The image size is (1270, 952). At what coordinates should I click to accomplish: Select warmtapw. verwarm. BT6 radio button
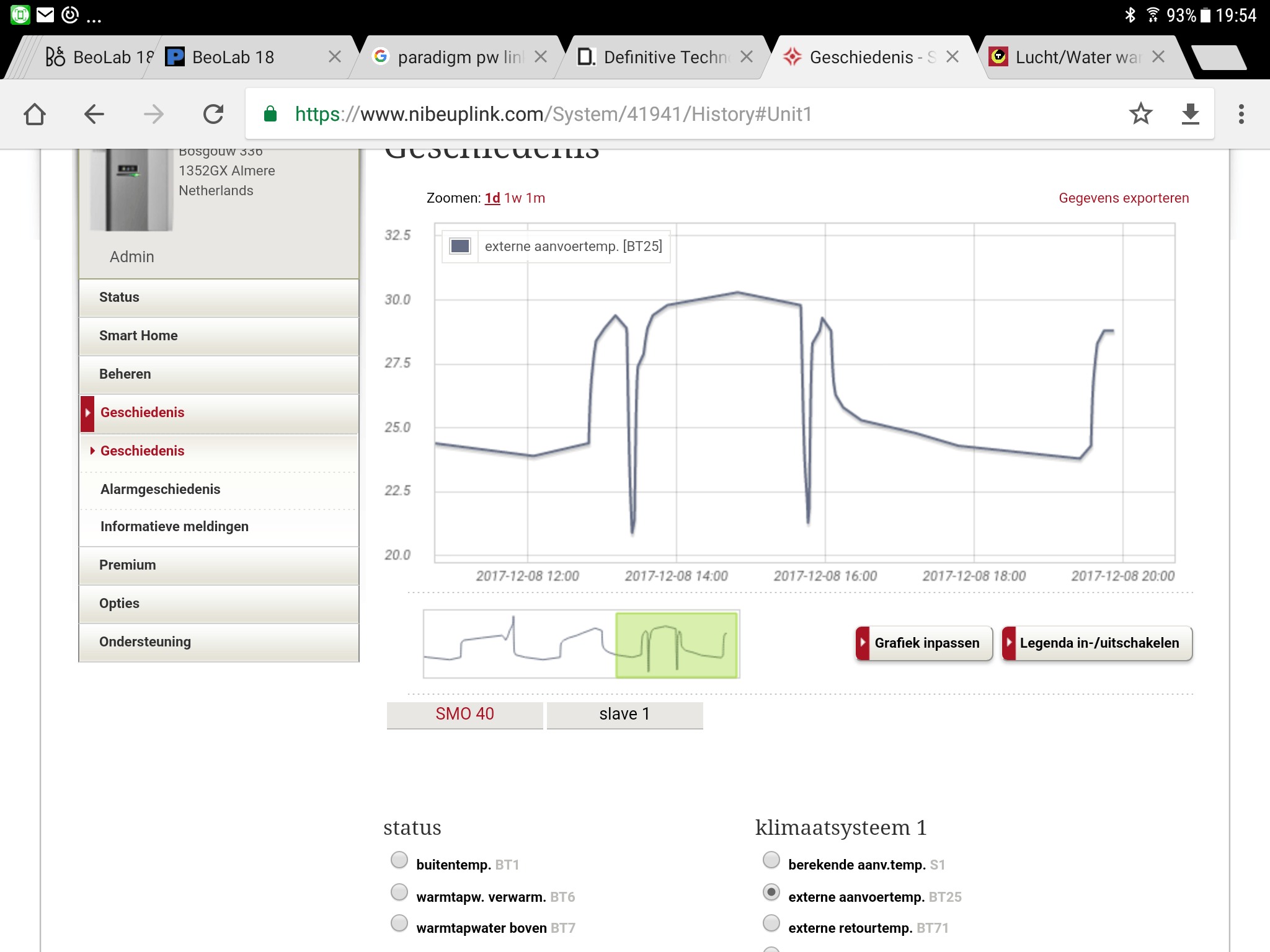point(399,892)
